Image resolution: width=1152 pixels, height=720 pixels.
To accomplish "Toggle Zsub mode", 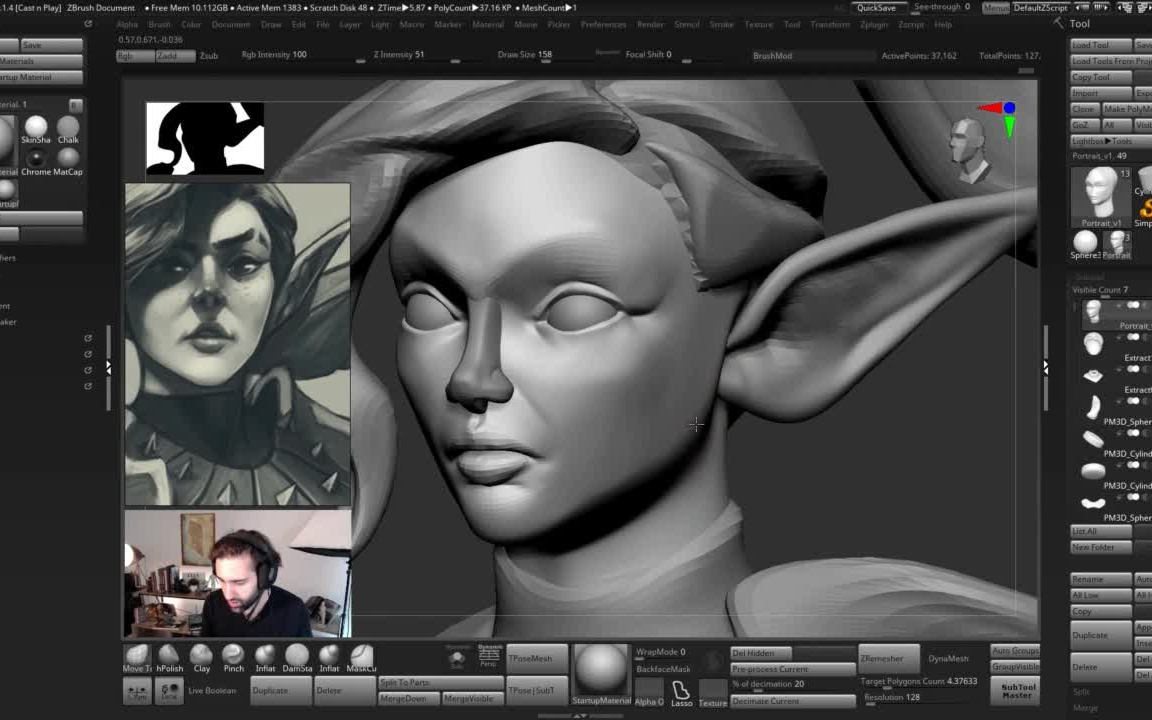I will [209, 56].
